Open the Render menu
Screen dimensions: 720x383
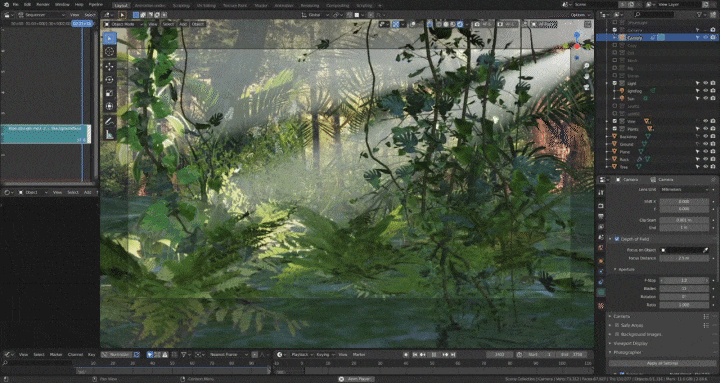pyautogui.click(x=43, y=5)
